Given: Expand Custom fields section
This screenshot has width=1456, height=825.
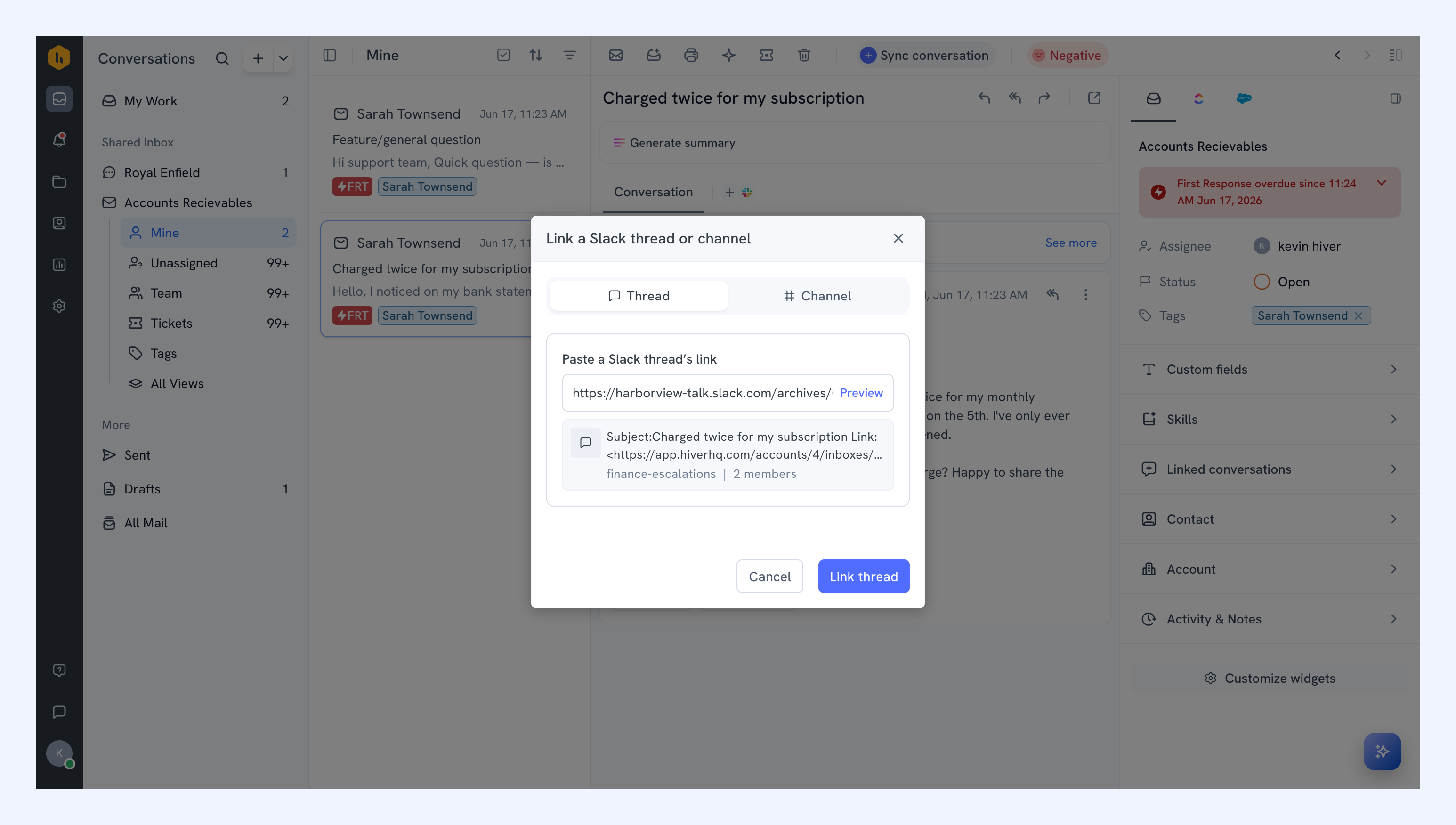Looking at the screenshot, I should click(1270, 370).
